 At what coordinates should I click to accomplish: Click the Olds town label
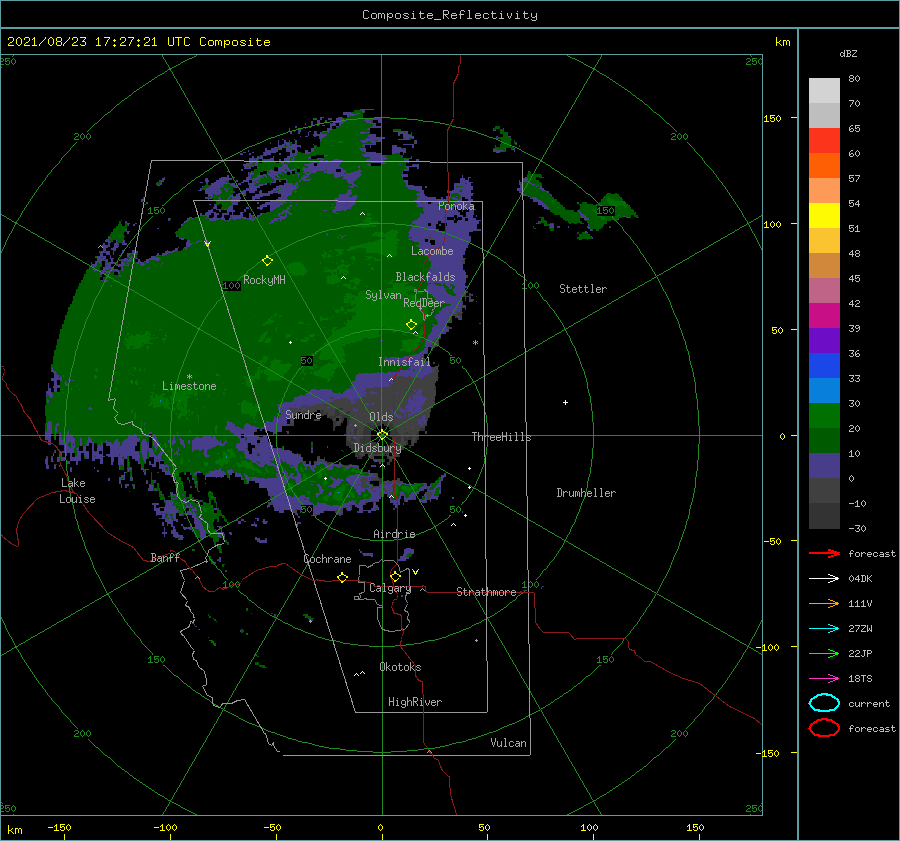(381, 417)
